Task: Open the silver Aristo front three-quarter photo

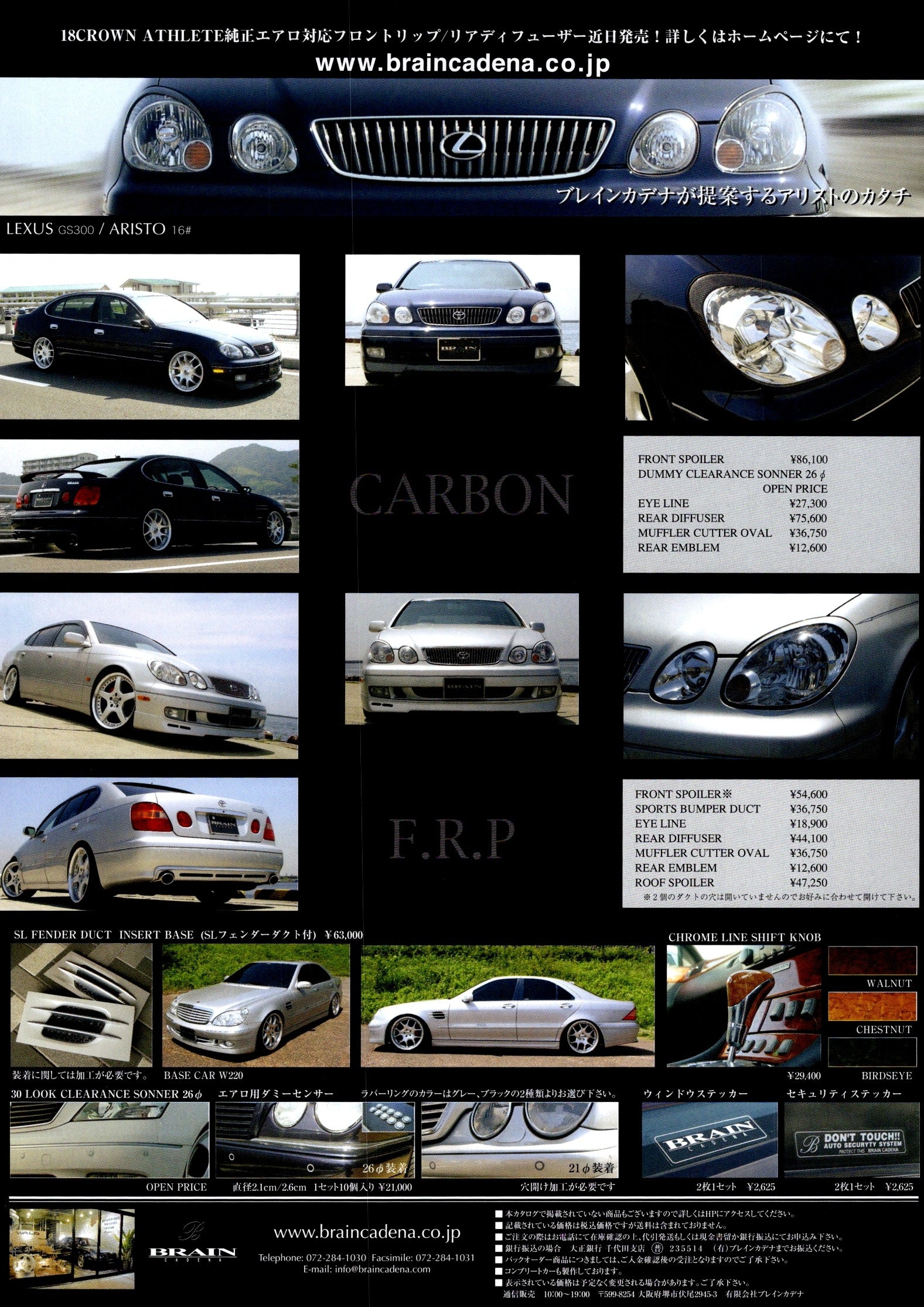Action: 149,675
